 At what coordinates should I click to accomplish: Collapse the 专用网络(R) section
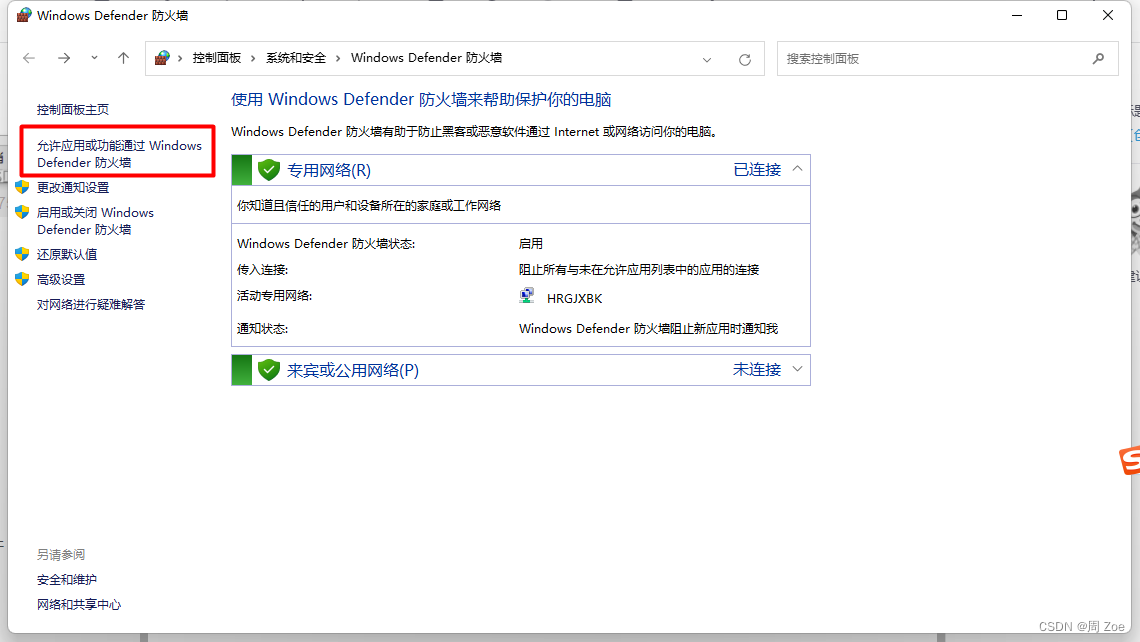point(797,169)
